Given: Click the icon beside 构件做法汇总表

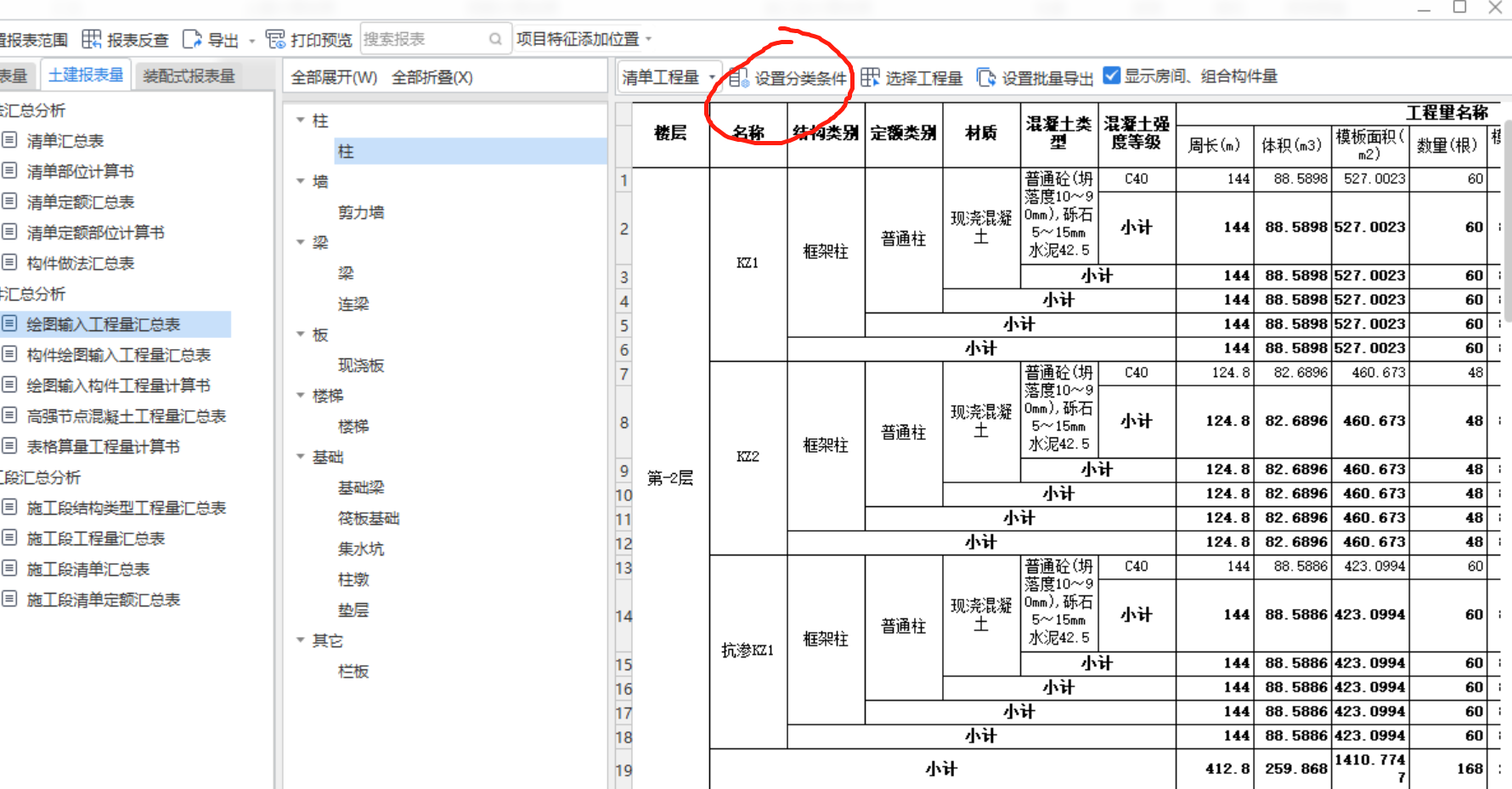Looking at the screenshot, I should (x=9, y=262).
